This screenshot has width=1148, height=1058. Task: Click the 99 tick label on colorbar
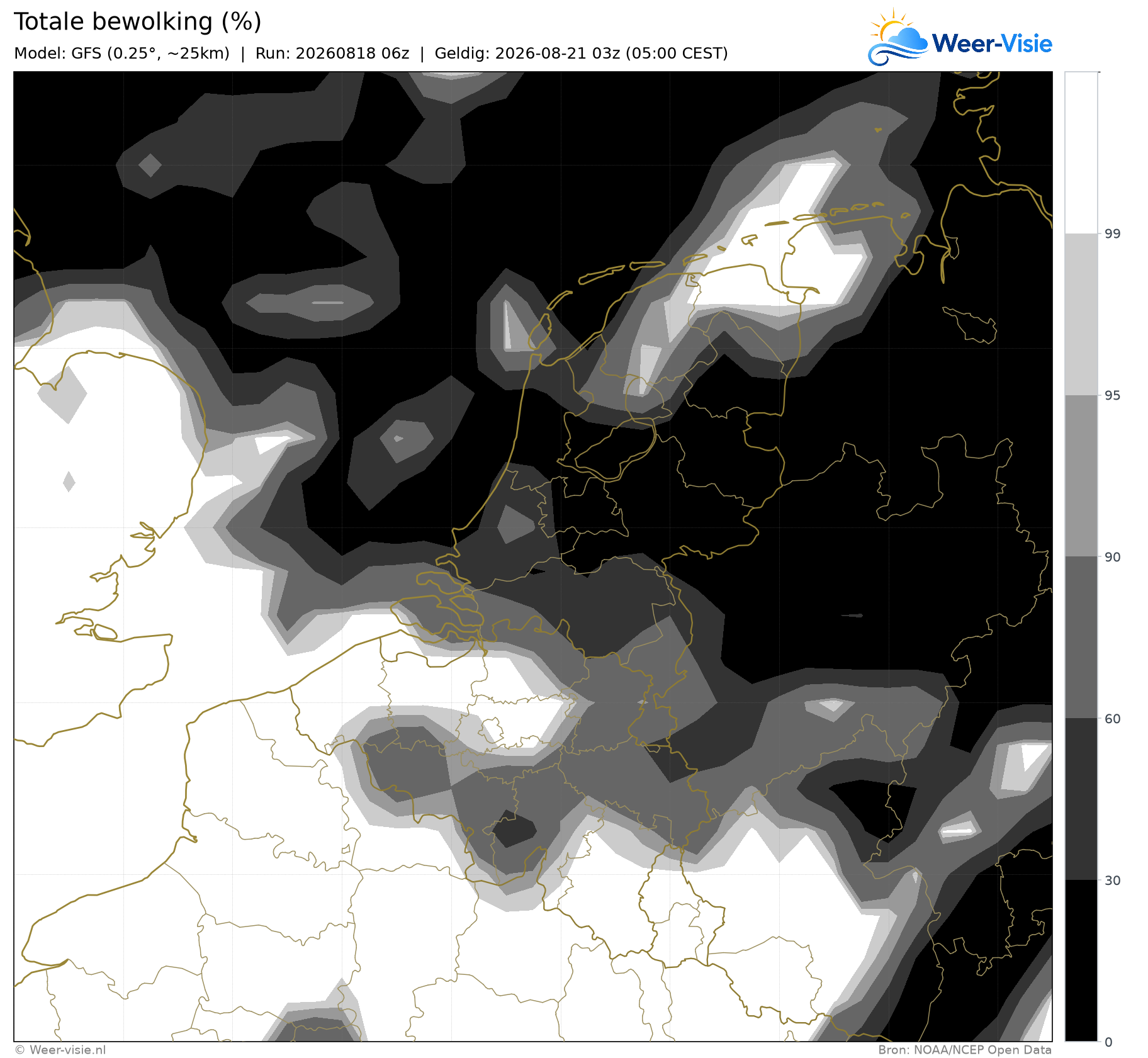[x=1113, y=234]
